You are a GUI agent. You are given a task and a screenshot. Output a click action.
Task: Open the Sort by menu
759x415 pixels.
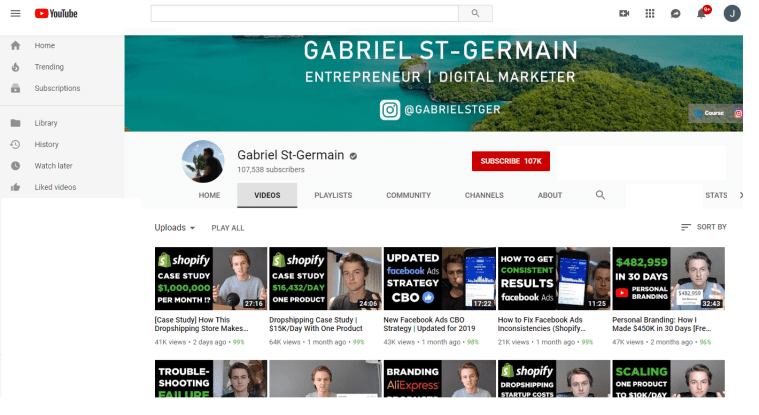tap(703, 227)
